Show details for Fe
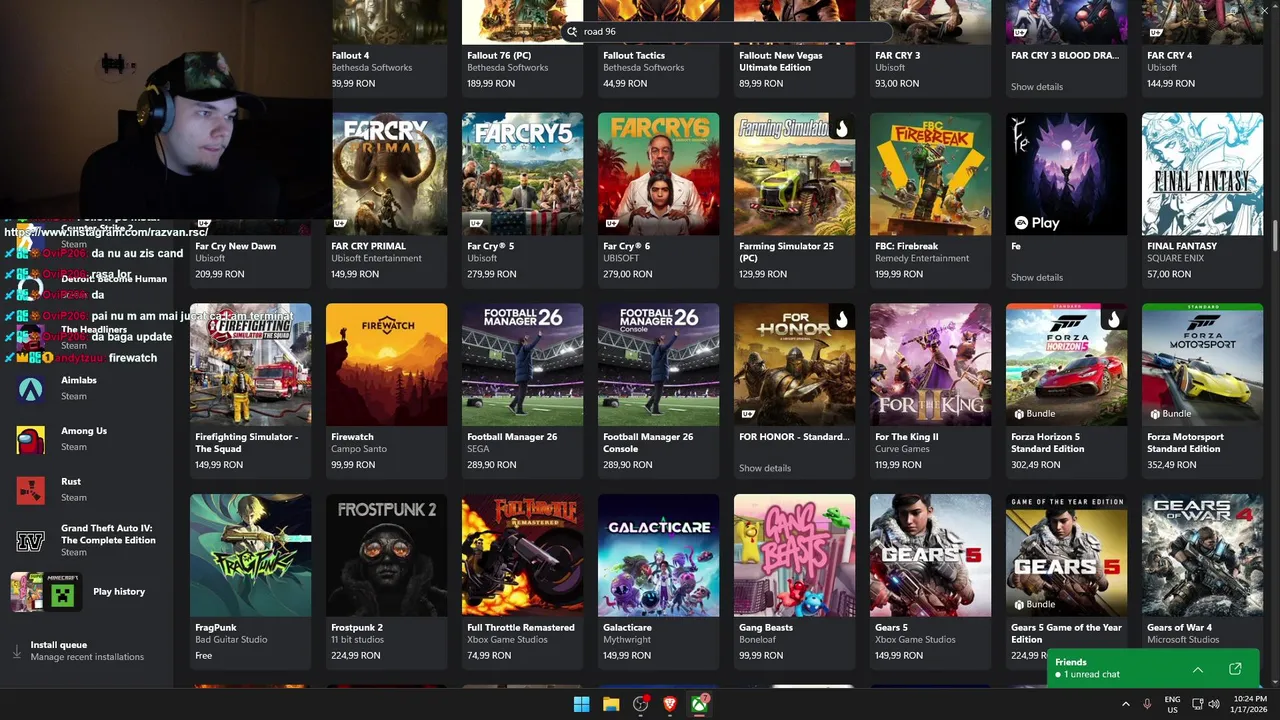Viewport: 1280px width, 720px height. (x=1036, y=278)
